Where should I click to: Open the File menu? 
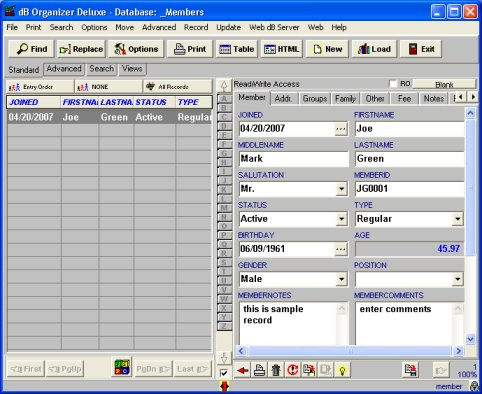click(x=12, y=27)
